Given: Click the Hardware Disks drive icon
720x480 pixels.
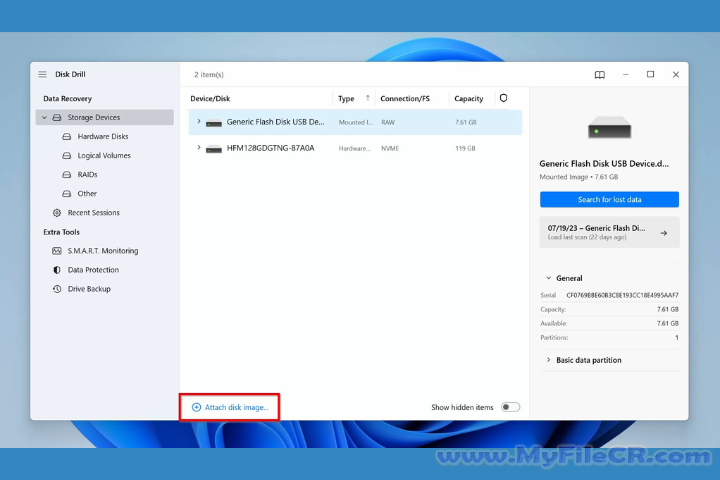Looking at the screenshot, I should coord(67,136).
